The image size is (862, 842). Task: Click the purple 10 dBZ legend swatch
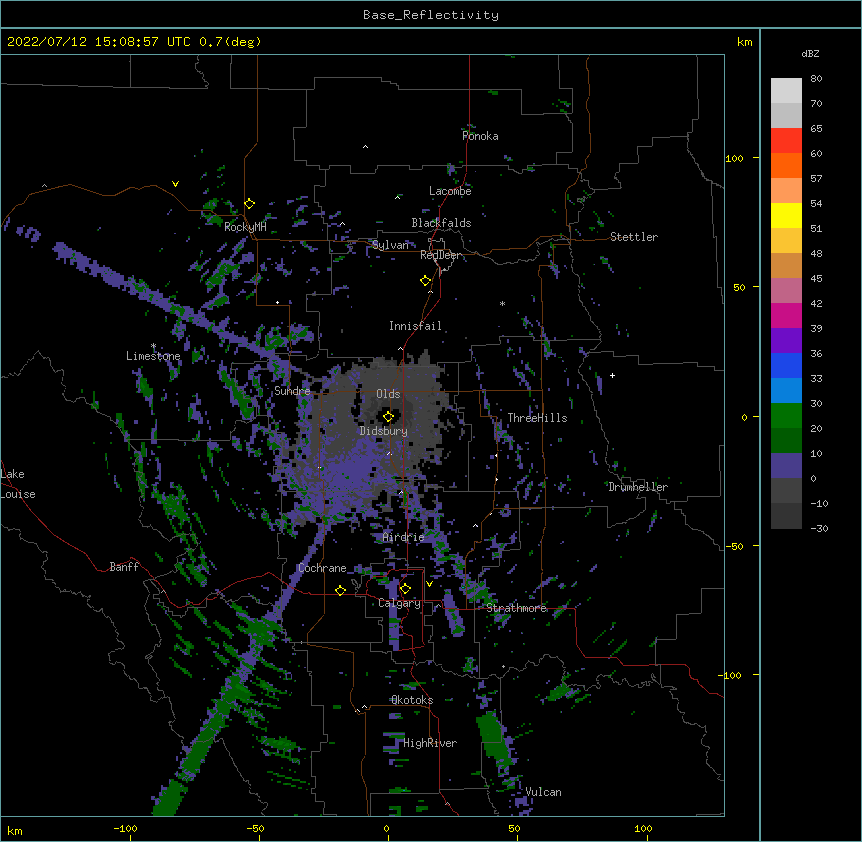point(786,466)
